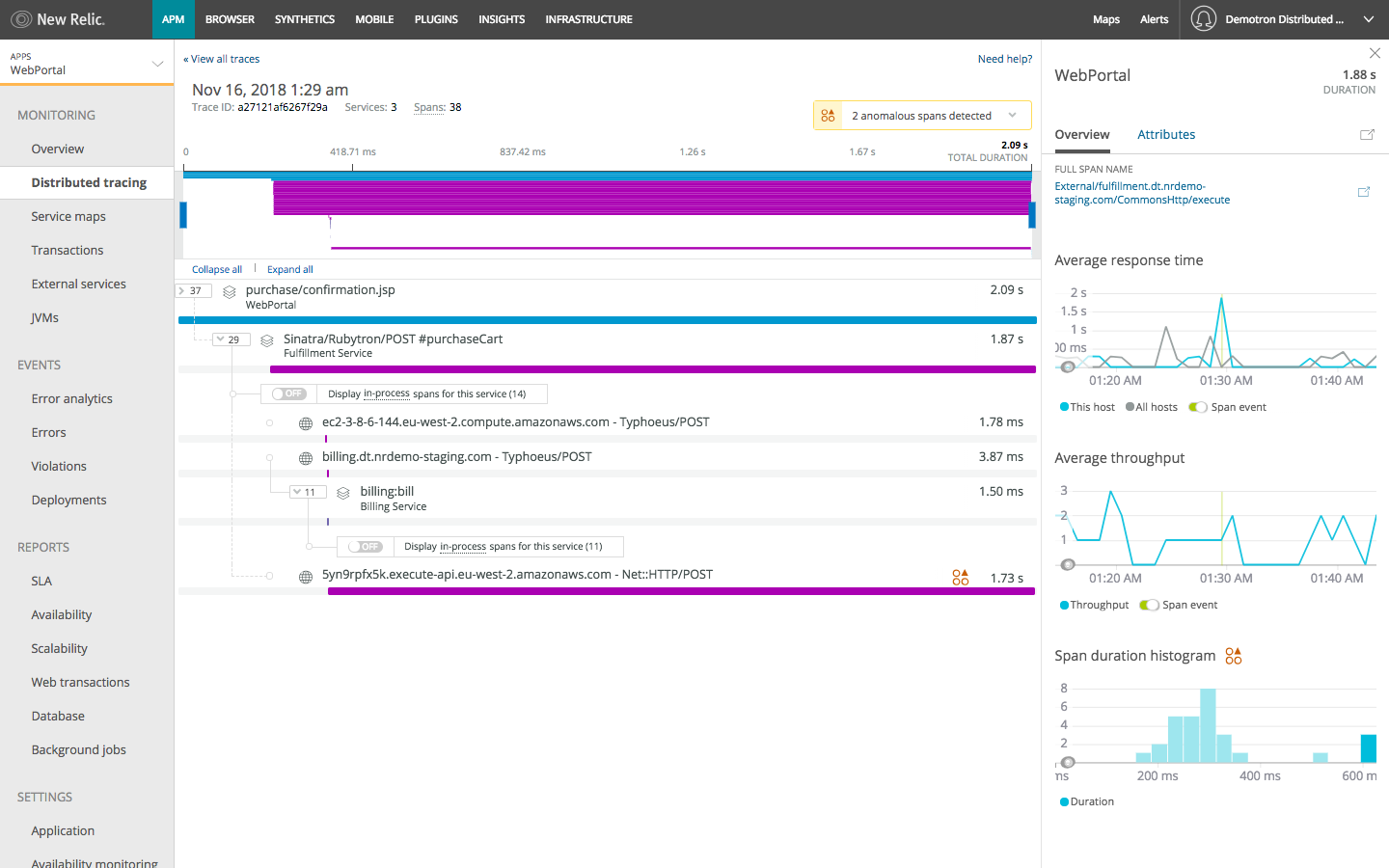Expand the anomalous spans detected dropdown
Image resolution: width=1389 pixels, height=868 pixels.
(1012, 116)
